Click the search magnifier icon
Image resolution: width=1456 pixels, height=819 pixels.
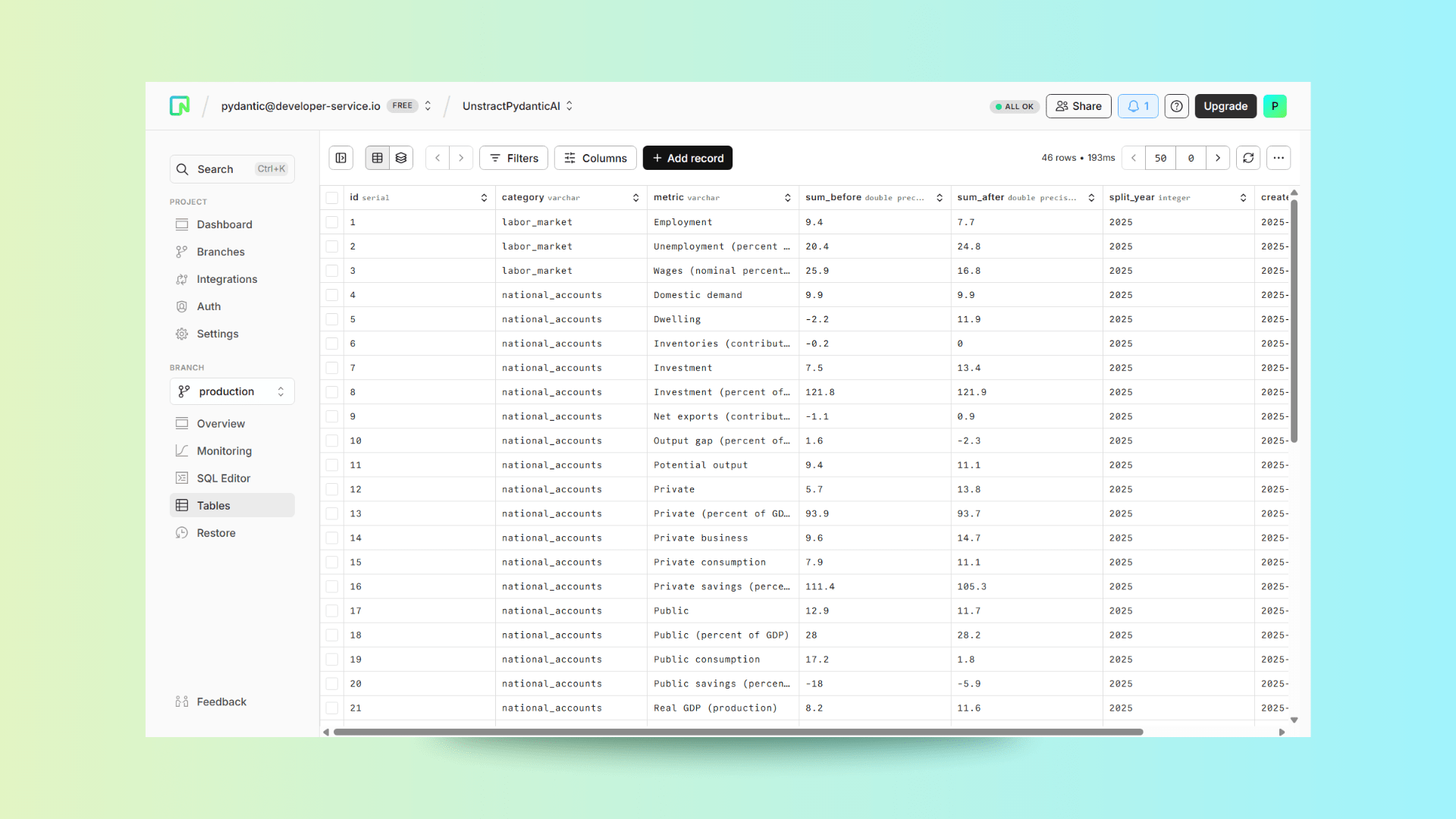(182, 169)
